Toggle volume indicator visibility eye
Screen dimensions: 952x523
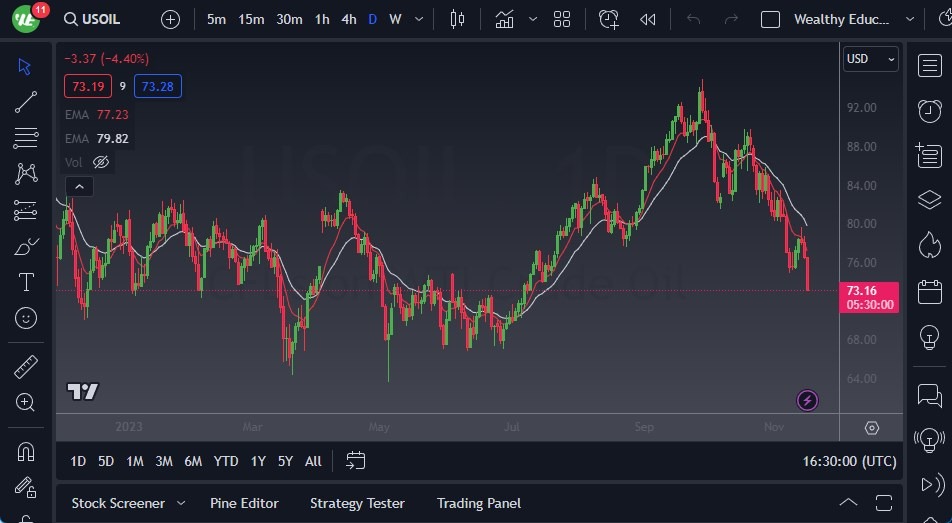[101, 162]
